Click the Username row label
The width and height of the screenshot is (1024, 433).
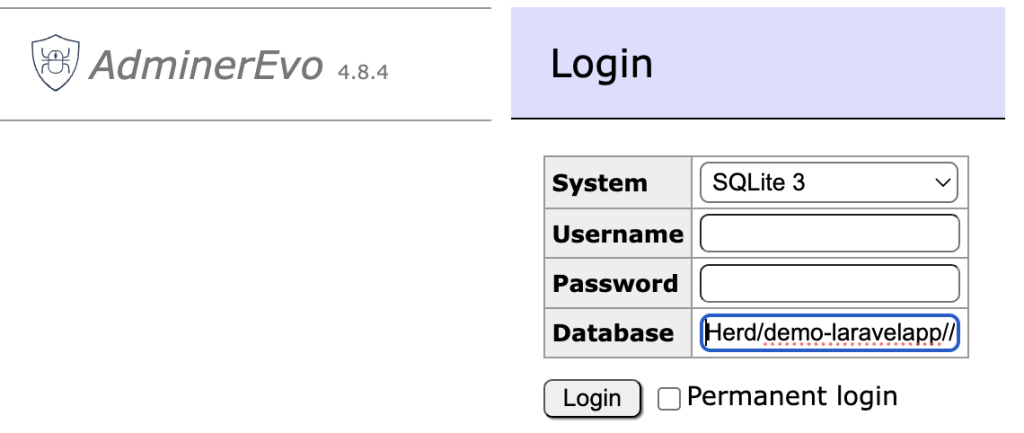pyautogui.click(x=617, y=234)
